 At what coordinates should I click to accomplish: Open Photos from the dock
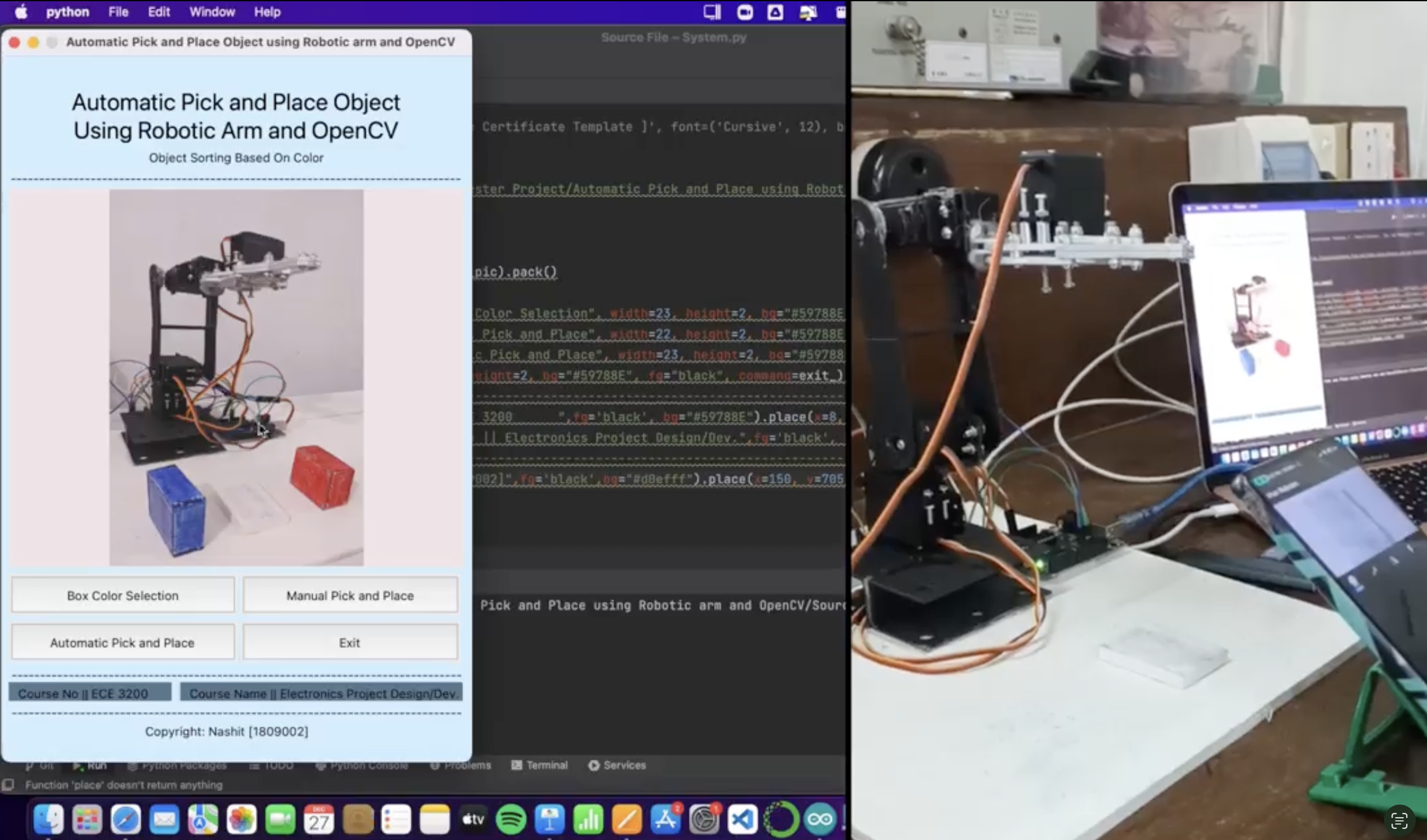point(241,819)
